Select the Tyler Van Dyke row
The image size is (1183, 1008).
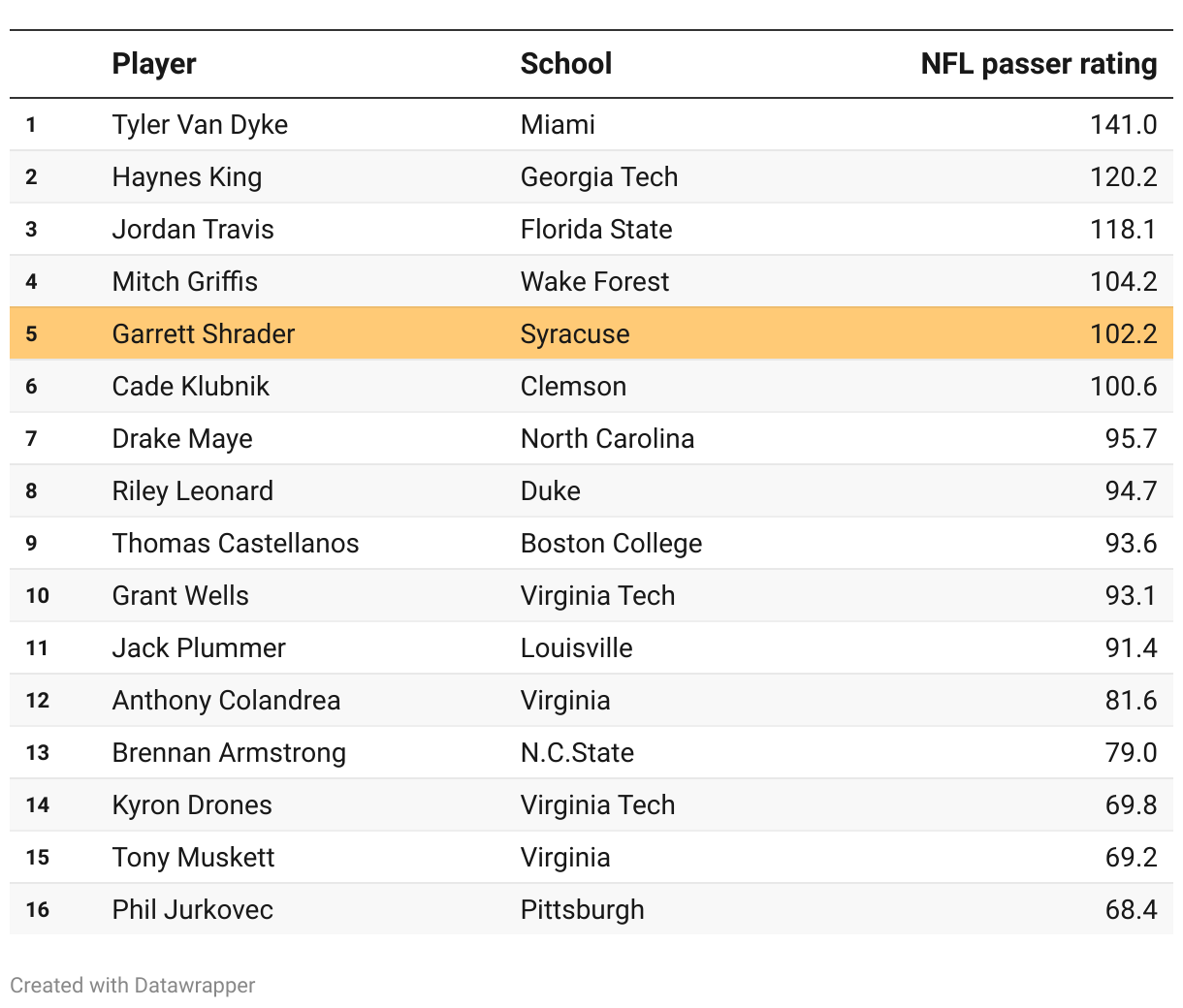(200, 125)
